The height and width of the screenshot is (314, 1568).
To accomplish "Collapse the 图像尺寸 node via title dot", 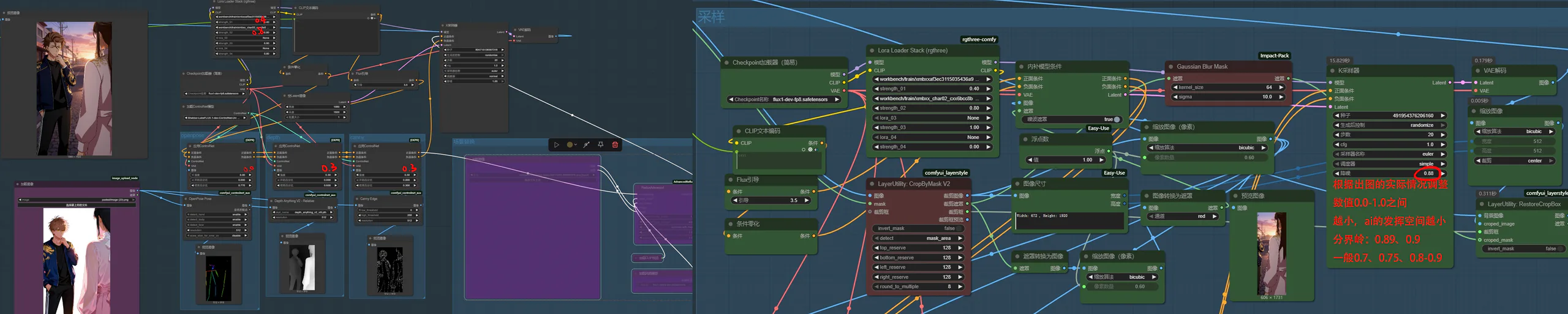I will (x=1017, y=184).
